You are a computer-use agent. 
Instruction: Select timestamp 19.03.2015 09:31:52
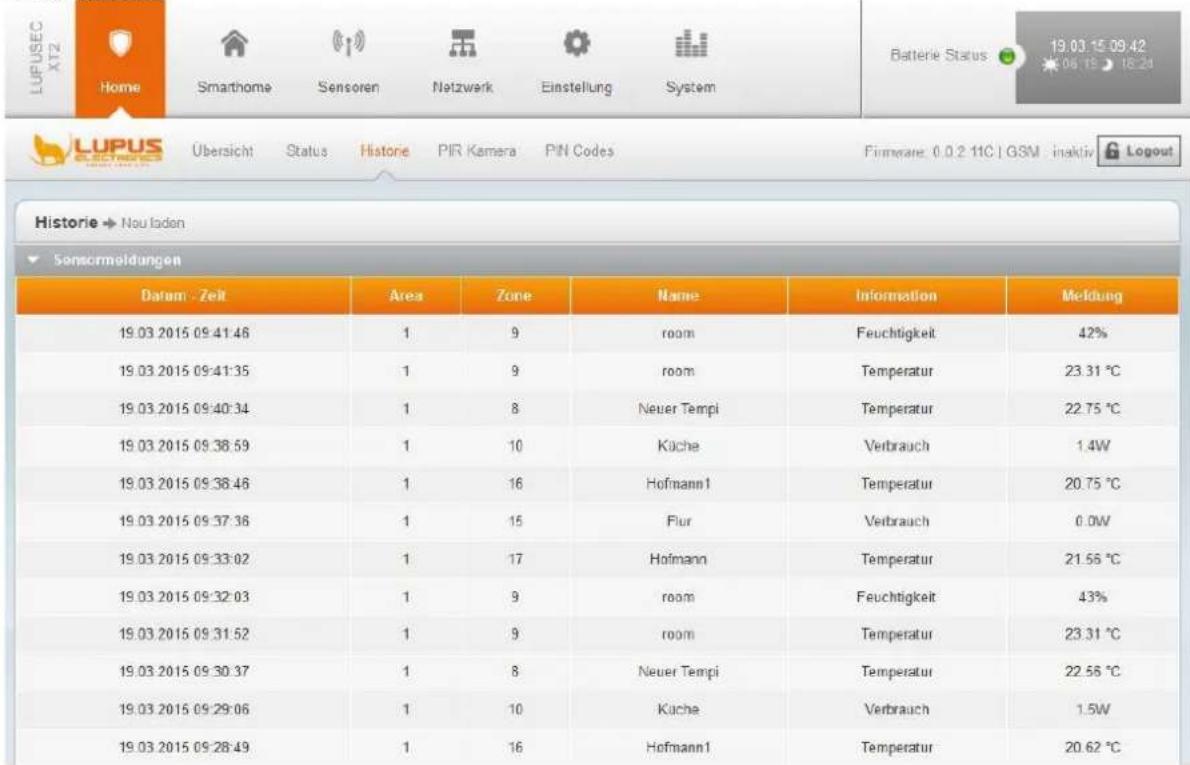pyautogui.click(x=184, y=634)
